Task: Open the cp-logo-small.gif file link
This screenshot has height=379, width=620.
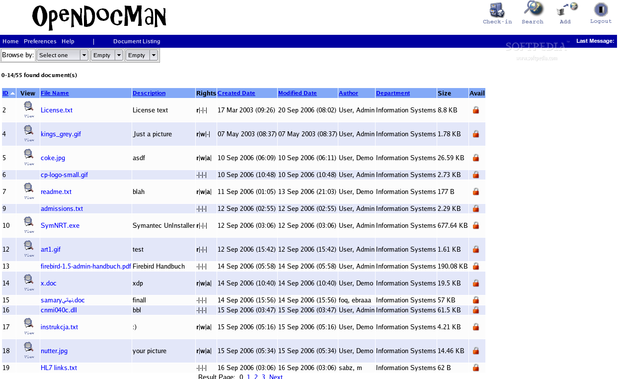Action: pos(64,175)
